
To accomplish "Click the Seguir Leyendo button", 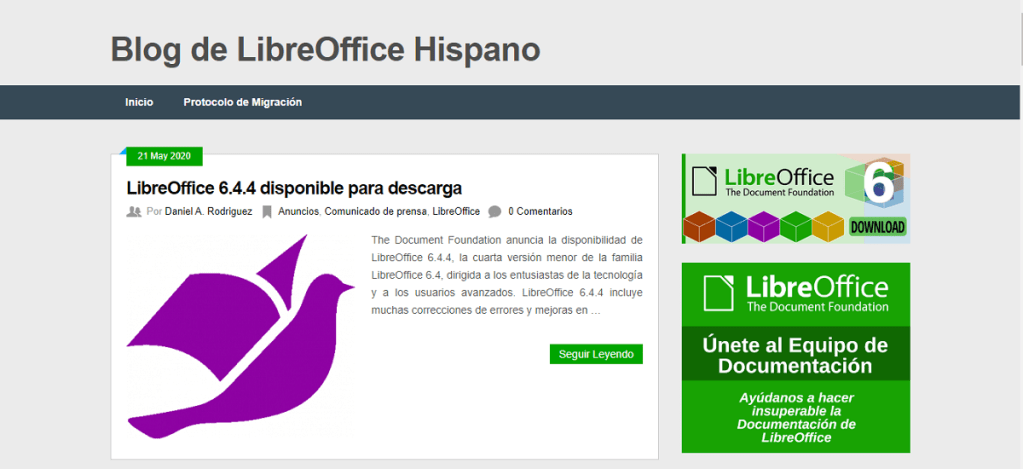I will [596, 354].
